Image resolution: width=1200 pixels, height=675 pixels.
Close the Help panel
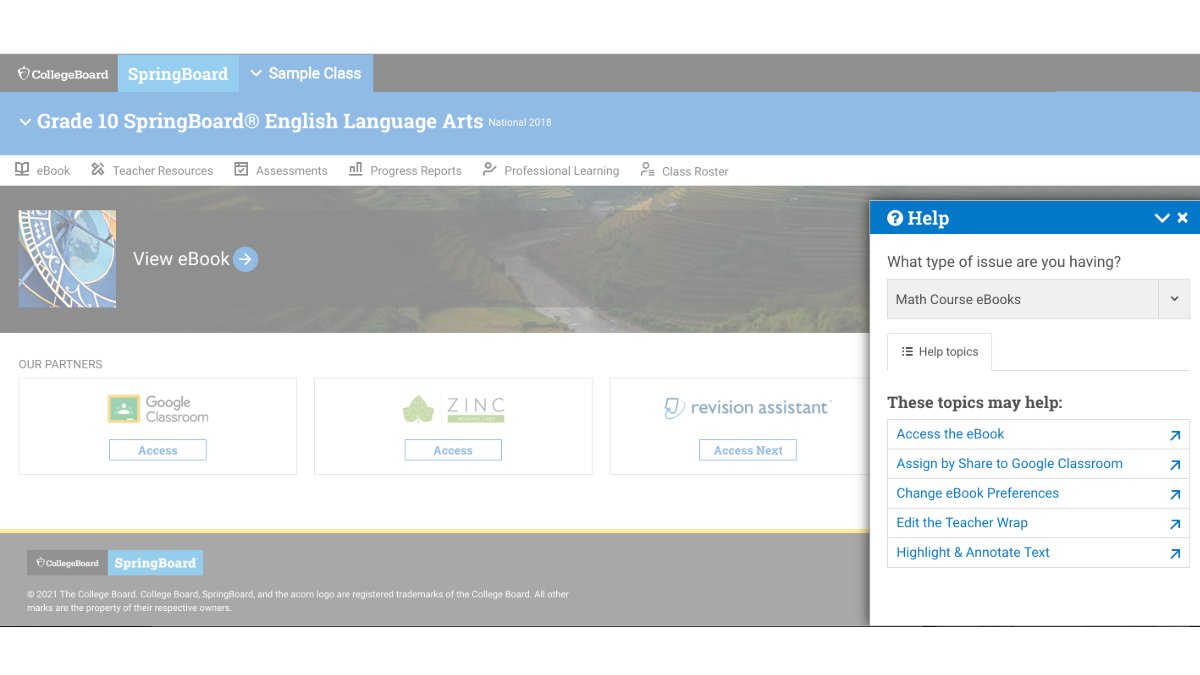[1183, 218]
